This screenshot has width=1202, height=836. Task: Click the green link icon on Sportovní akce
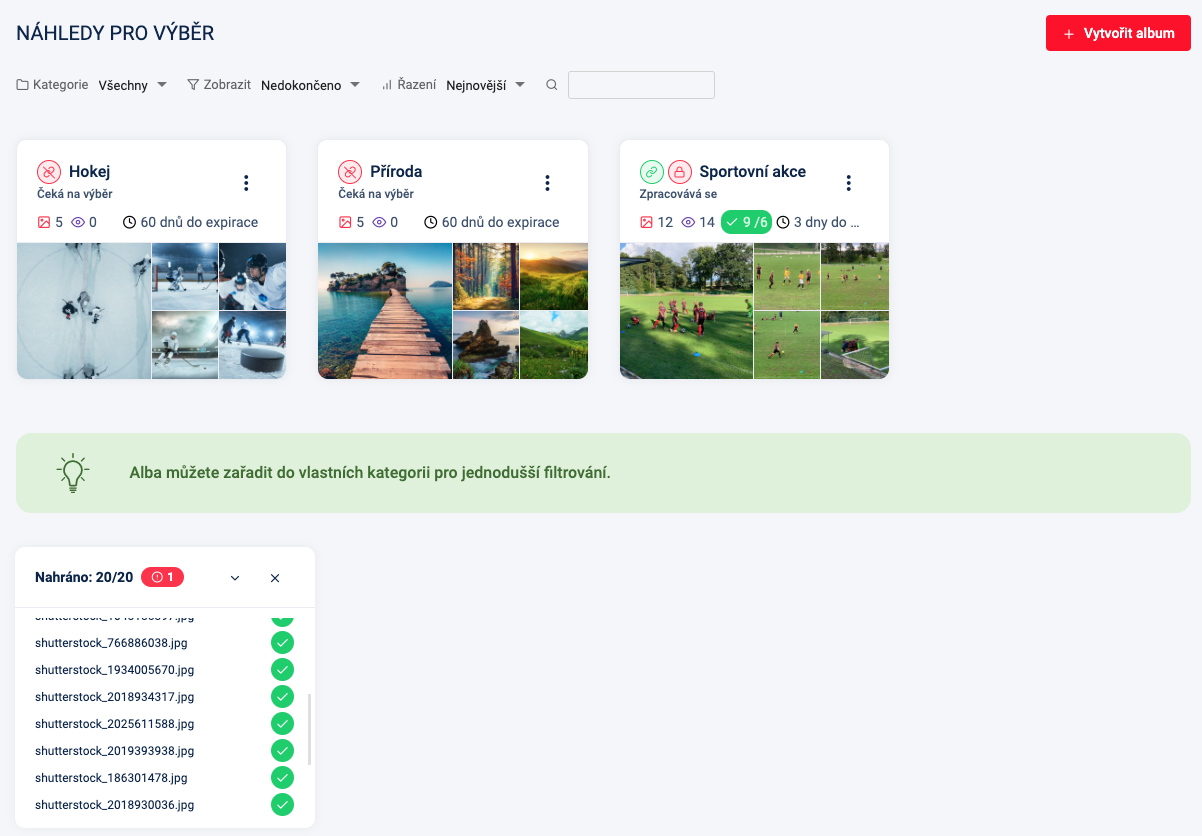coord(652,172)
